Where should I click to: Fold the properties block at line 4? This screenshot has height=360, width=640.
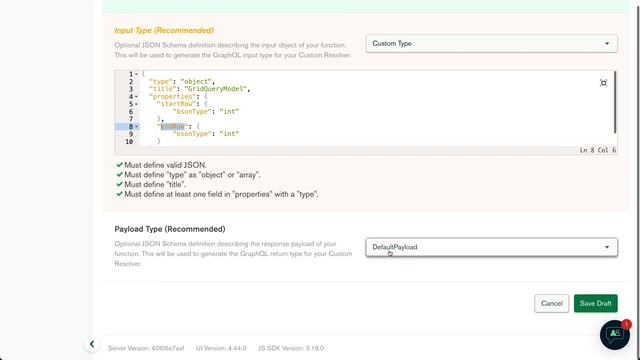(136, 97)
